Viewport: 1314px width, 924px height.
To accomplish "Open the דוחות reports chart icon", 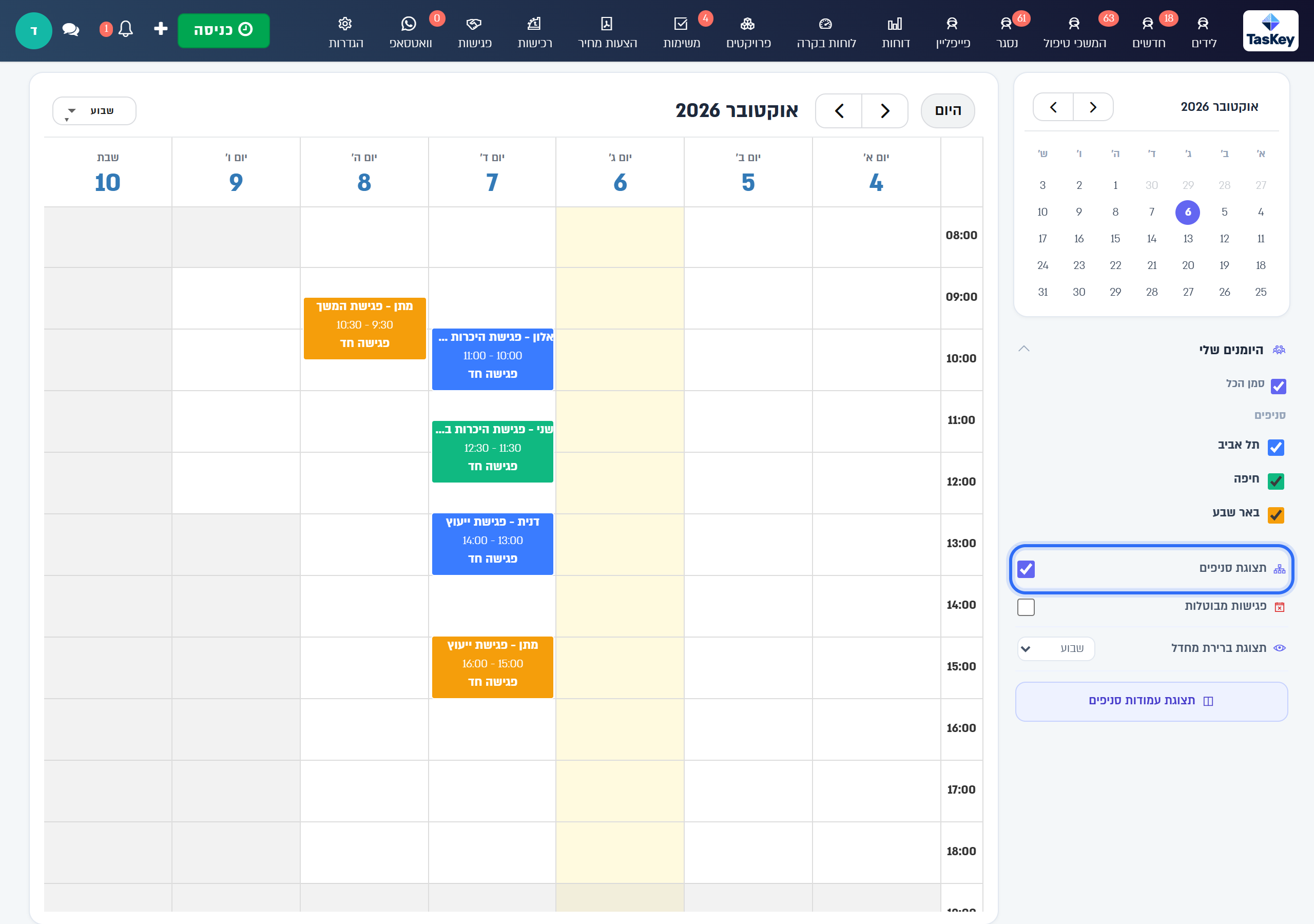I will point(895,24).
